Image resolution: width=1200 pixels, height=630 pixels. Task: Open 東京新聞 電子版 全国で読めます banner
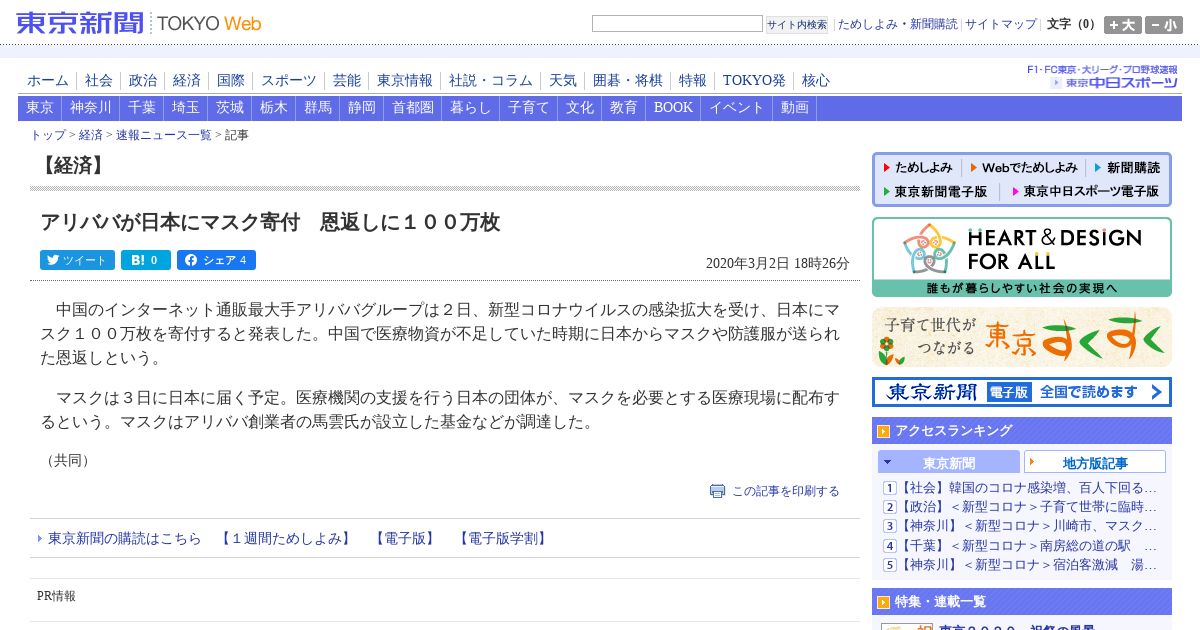[x=1022, y=392]
